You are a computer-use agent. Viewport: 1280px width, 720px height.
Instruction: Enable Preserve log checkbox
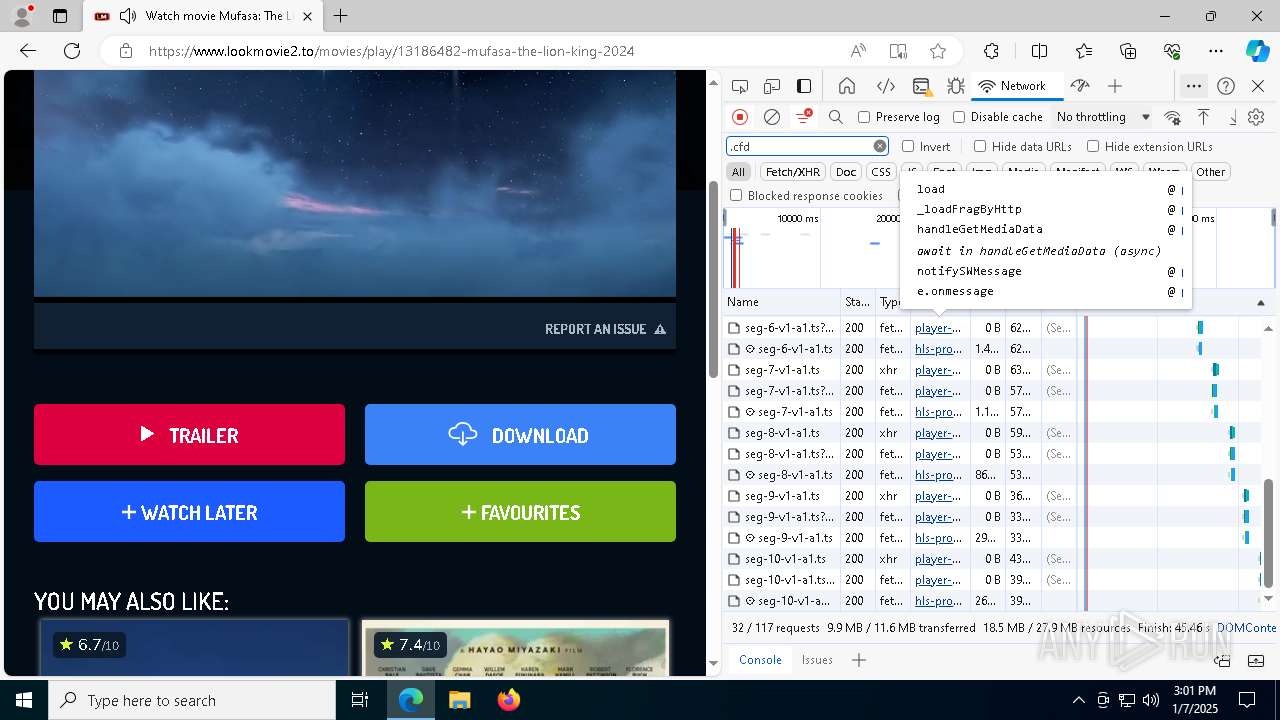864,117
